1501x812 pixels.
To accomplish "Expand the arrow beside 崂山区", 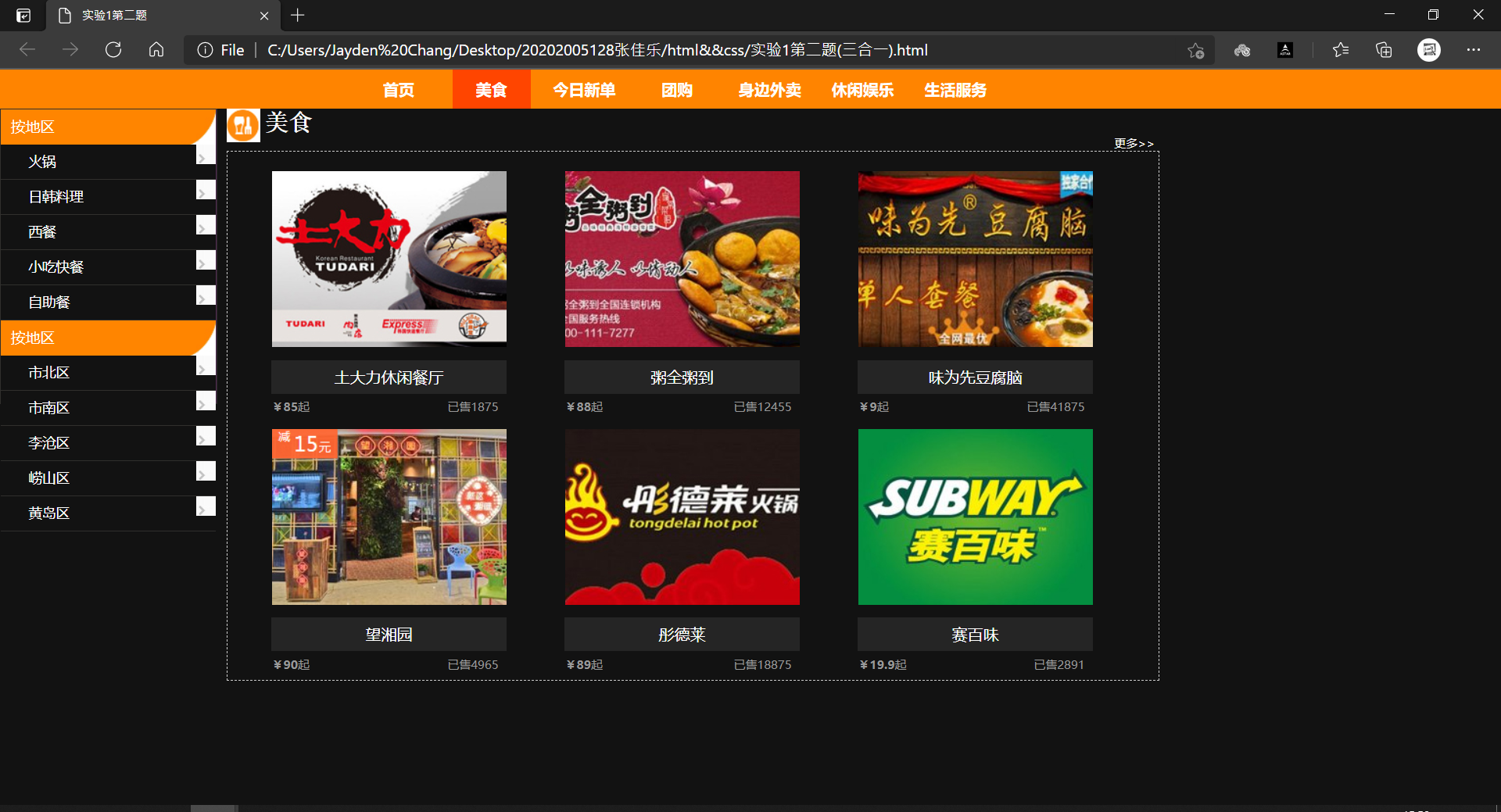I will [206, 471].
